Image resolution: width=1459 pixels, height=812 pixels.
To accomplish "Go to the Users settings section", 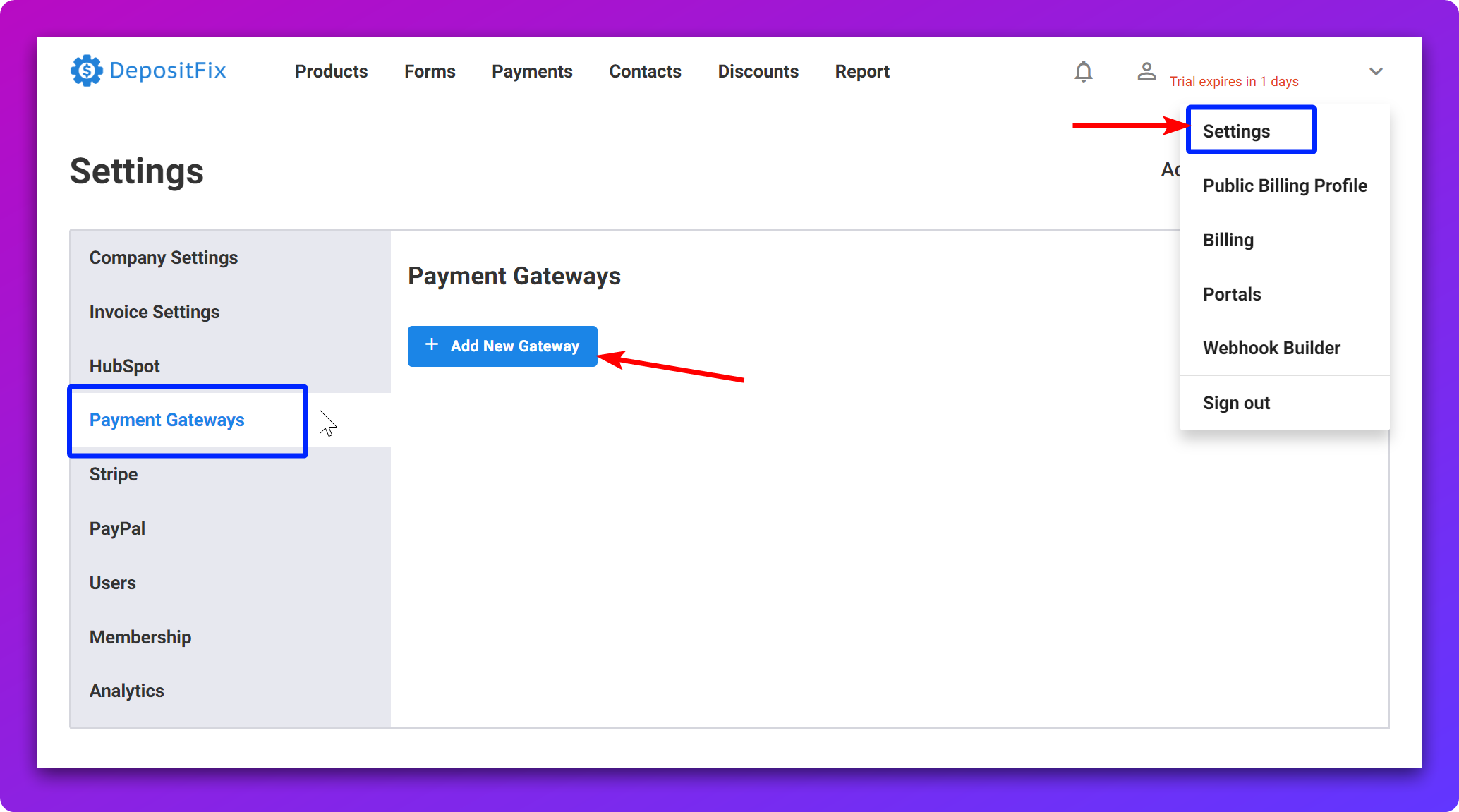I will pyautogui.click(x=230, y=583).
